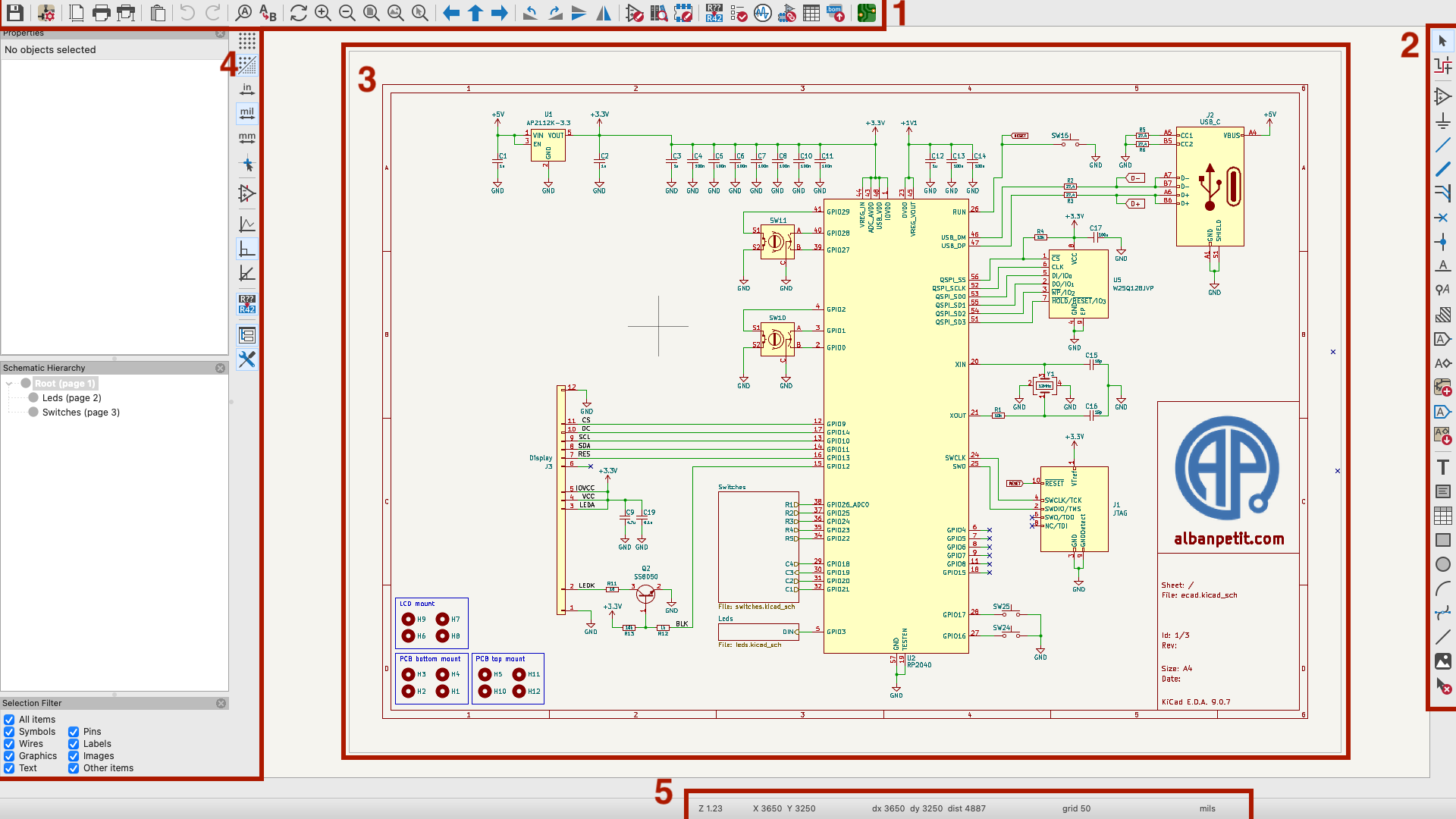
Task: Close the Schematic Hierarchy panel
Action: click(220, 368)
